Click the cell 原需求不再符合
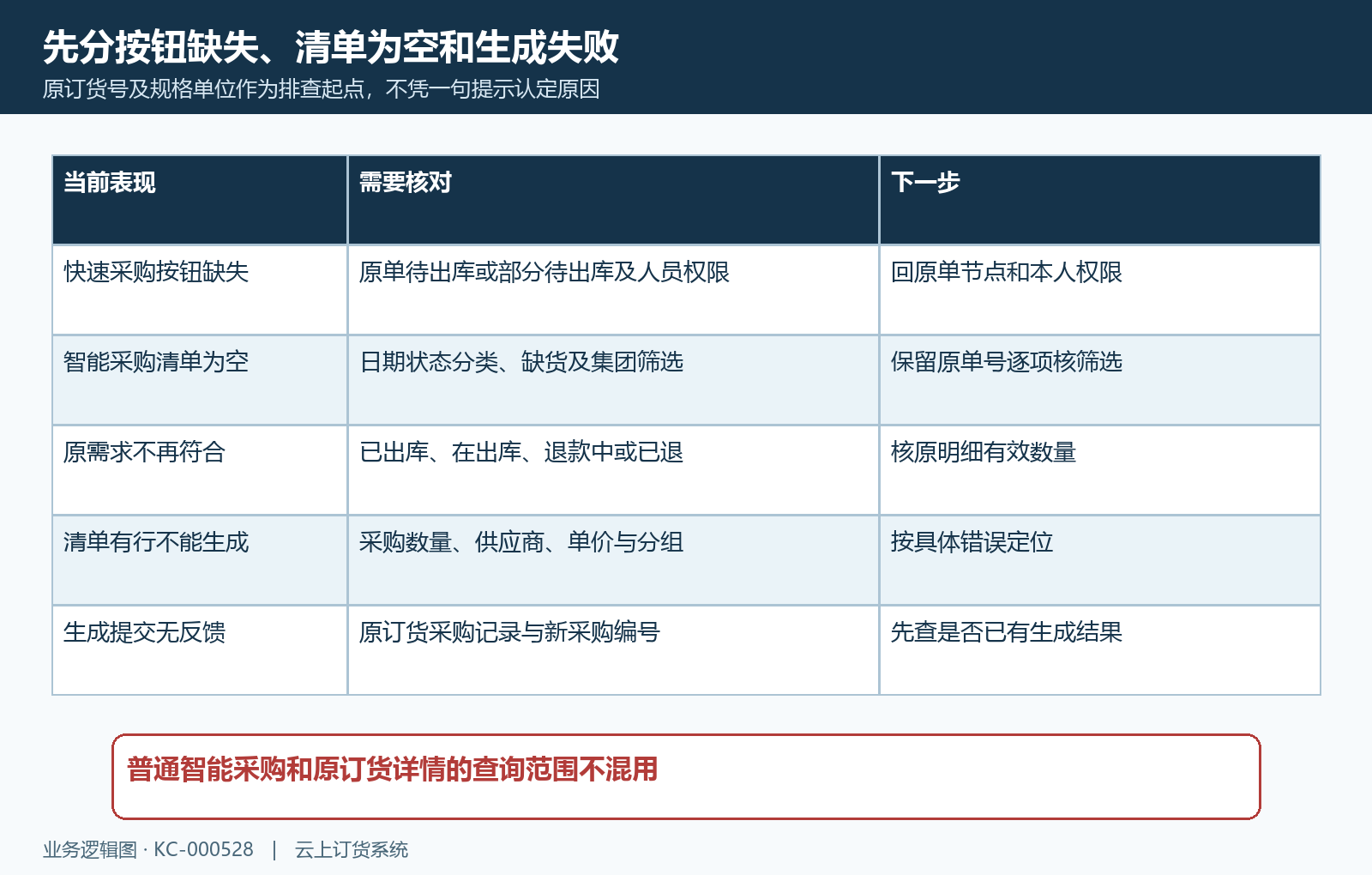Viewport: 1372px width, 875px height. coord(200,470)
